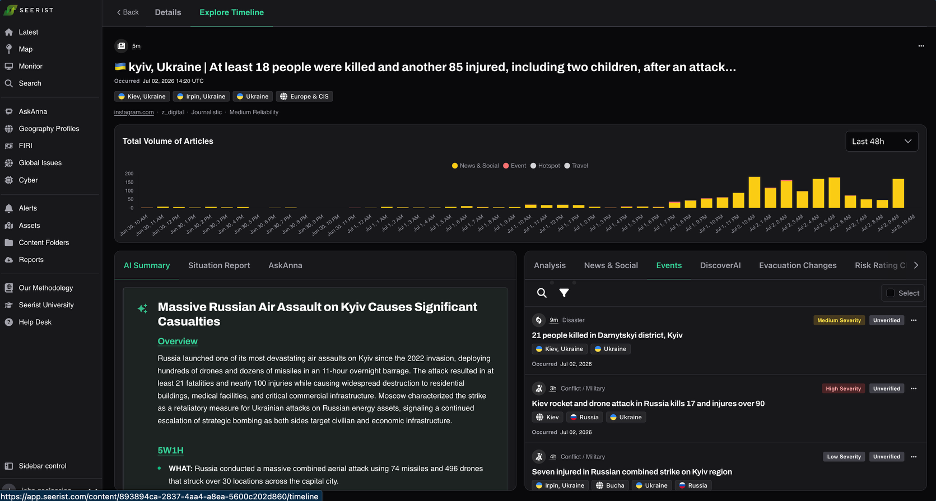
Task: Click the Low Severity badge
Action: (843, 457)
